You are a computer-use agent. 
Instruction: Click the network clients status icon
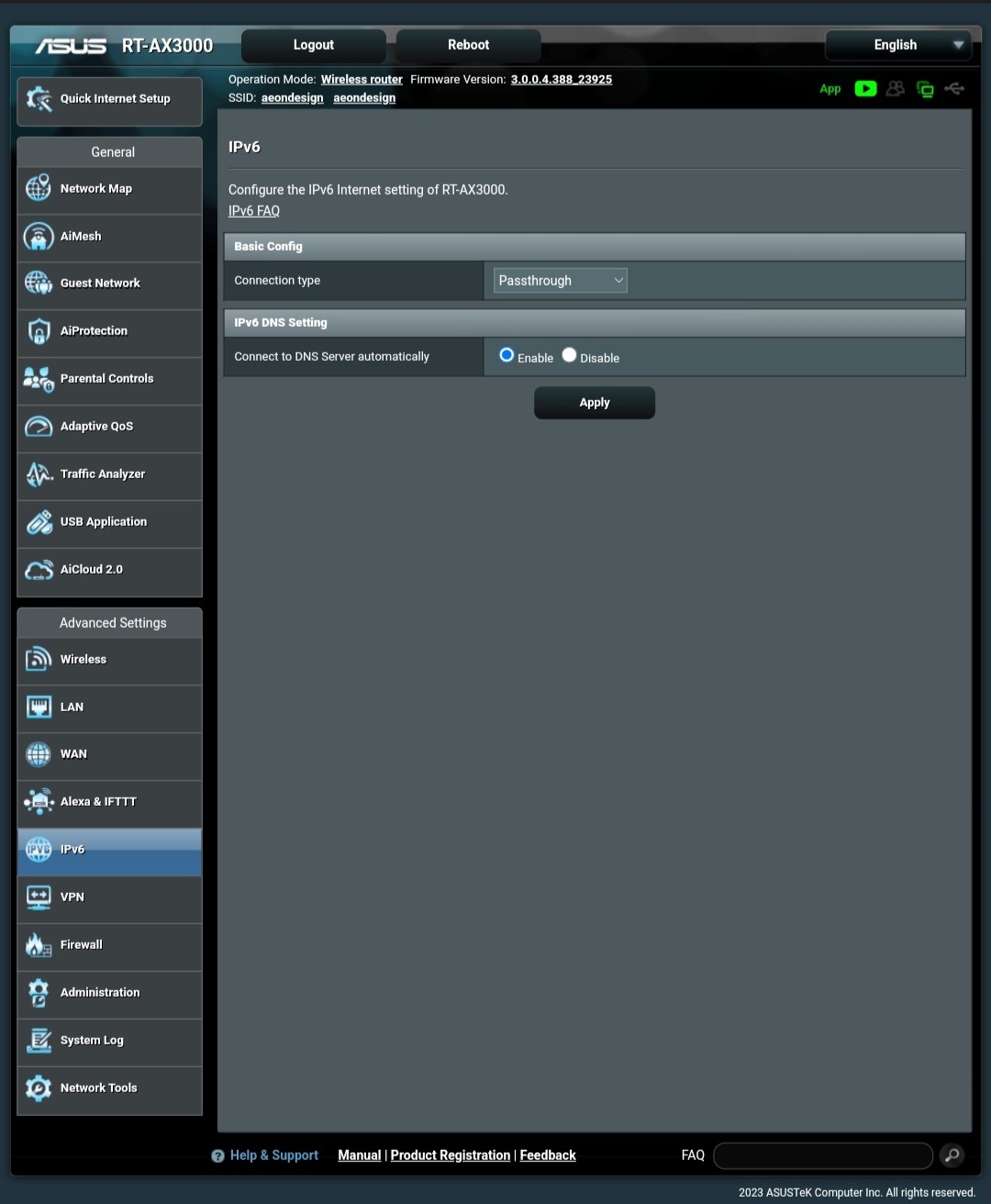(925, 89)
